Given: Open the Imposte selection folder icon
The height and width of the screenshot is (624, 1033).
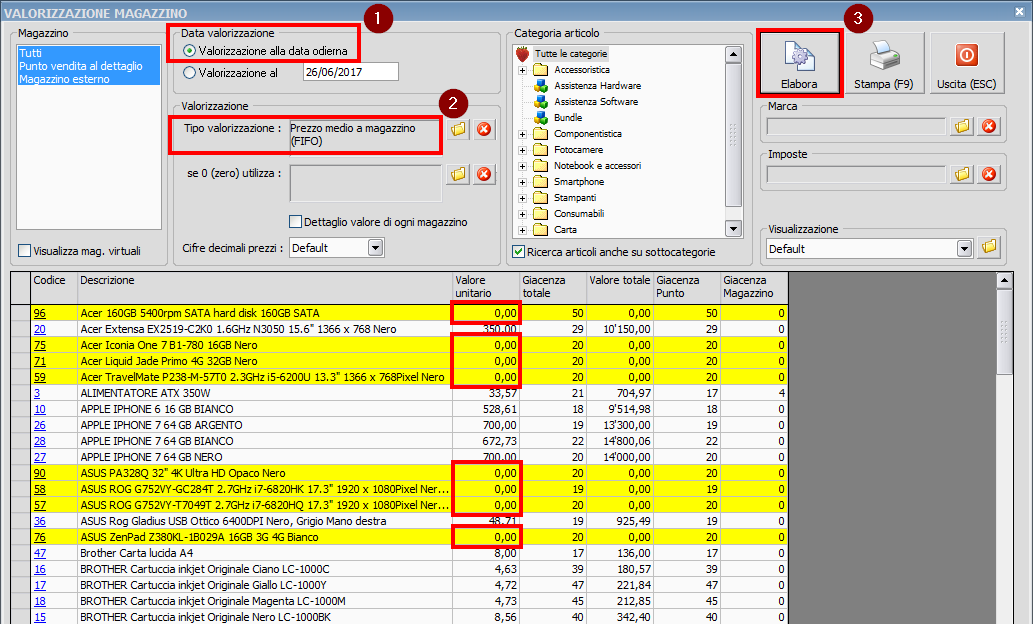Looking at the screenshot, I should [x=963, y=174].
